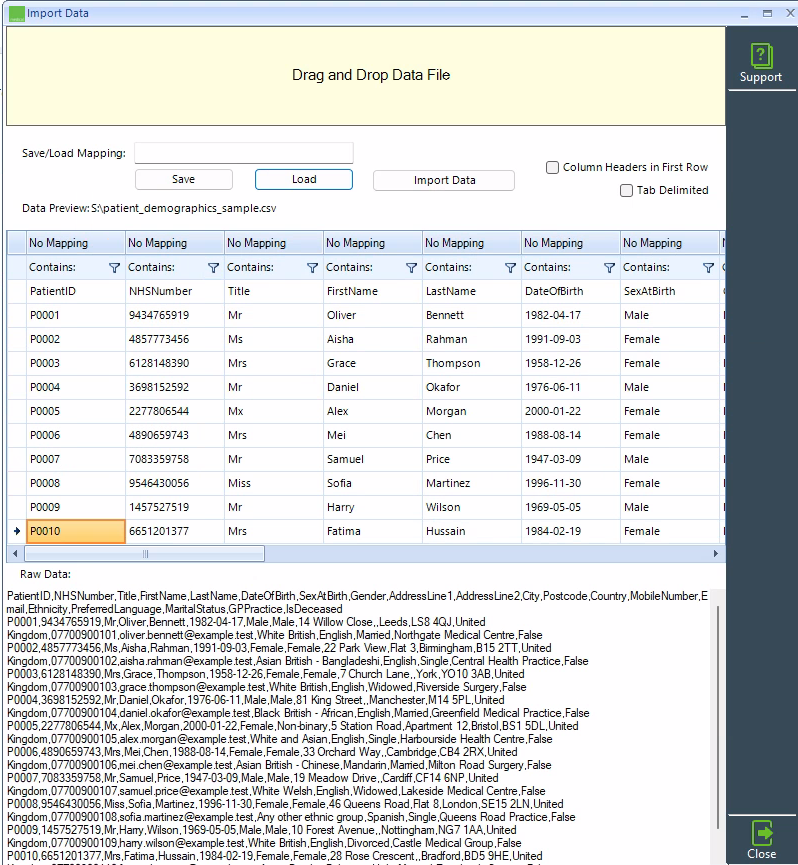
Task: Select the cell Grace
Action: pos(373,364)
